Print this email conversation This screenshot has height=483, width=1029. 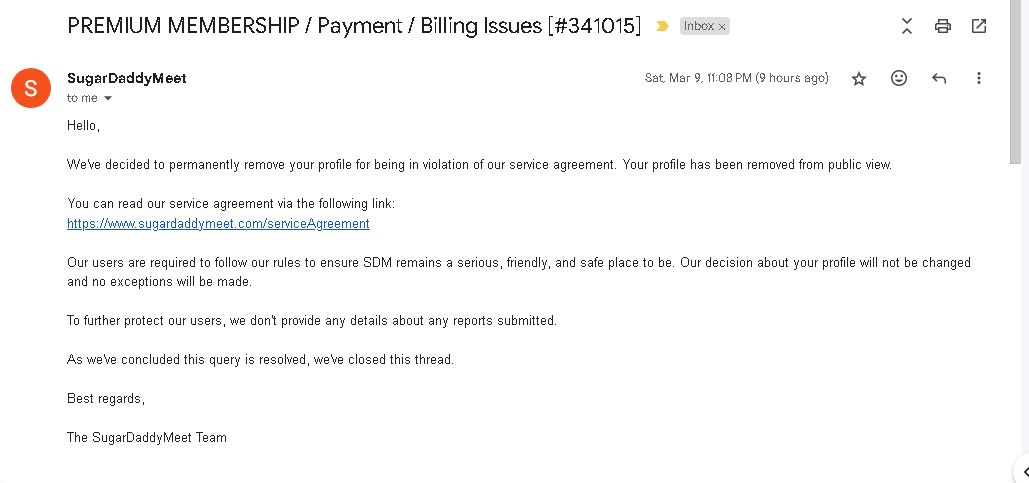point(942,27)
